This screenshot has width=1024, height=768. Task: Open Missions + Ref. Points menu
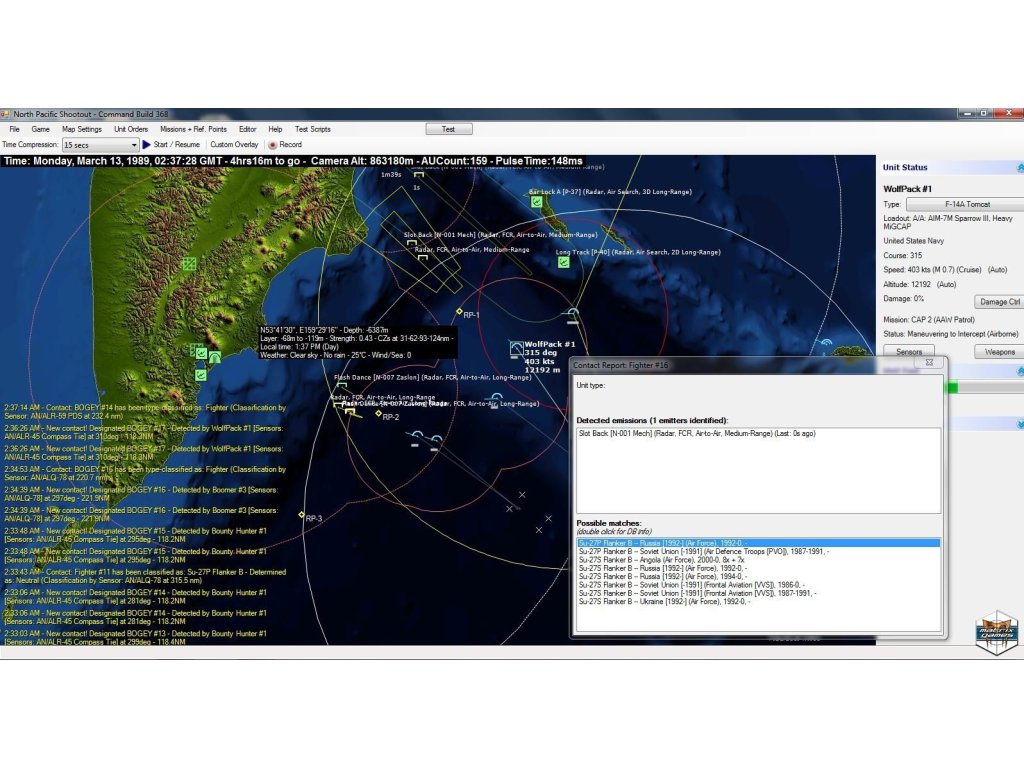pos(193,129)
